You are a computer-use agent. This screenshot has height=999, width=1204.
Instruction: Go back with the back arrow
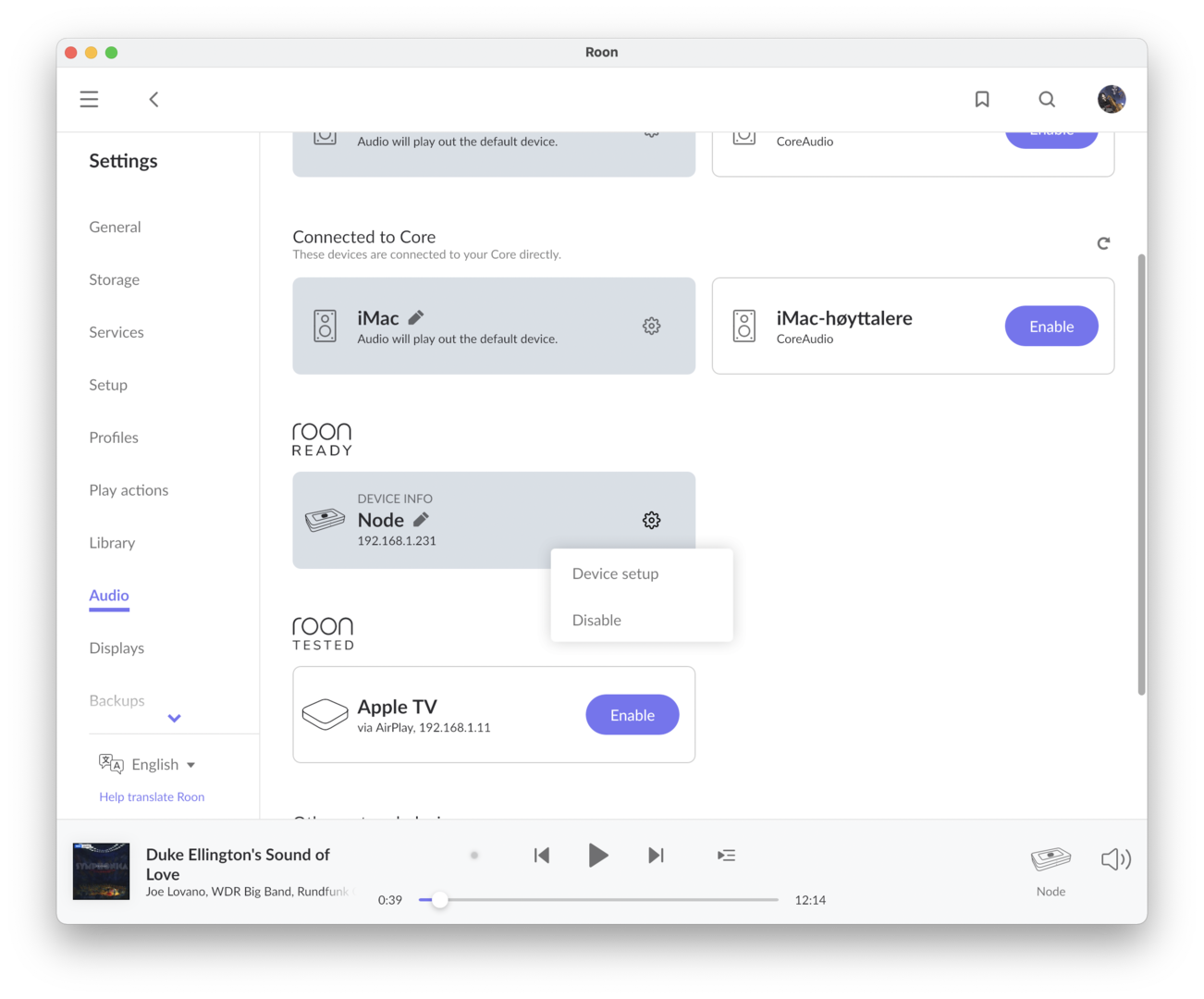click(154, 99)
